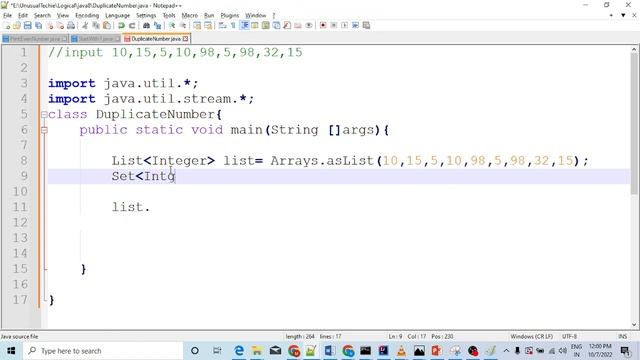The image size is (640, 360).
Task: Click the Stop Recording macro icon
Action: pyautogui.click(x=333, y=26)
